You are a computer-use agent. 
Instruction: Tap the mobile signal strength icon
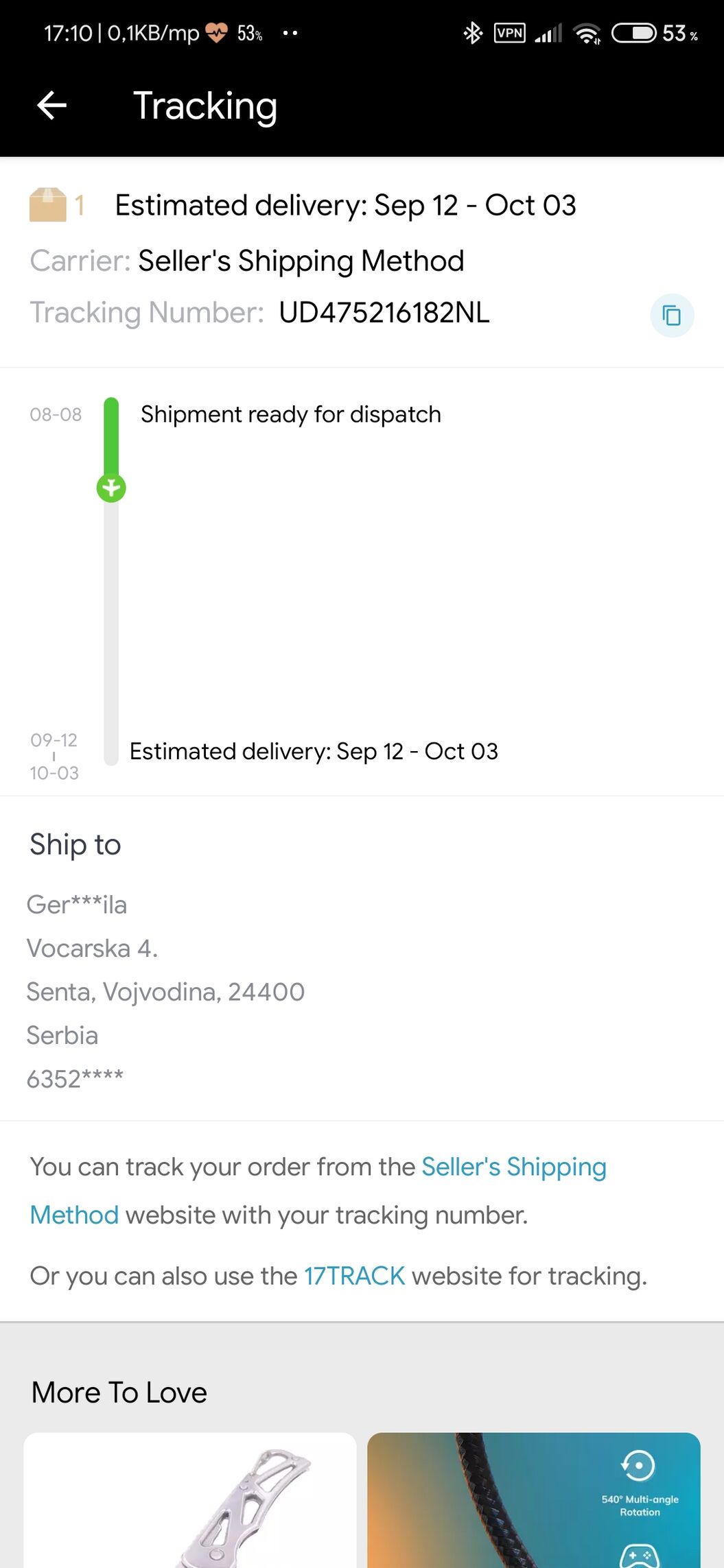[x=549, y=33]
